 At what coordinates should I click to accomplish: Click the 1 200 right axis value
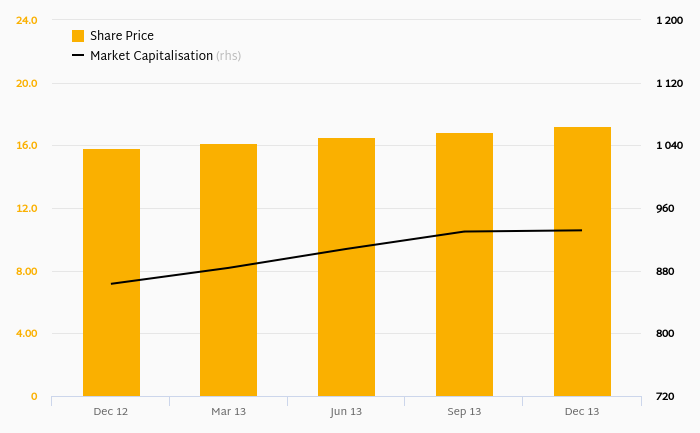669,20
